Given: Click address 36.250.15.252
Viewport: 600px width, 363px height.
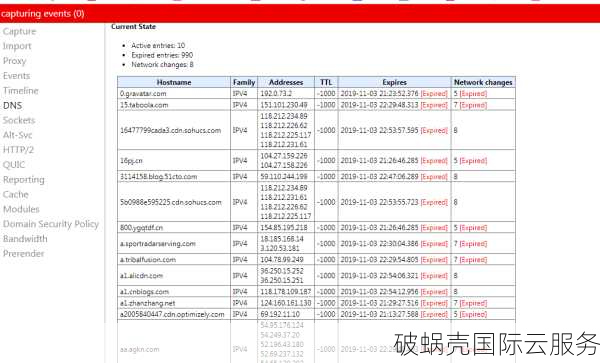Looking at the screenshot, I should coord(282,271).
